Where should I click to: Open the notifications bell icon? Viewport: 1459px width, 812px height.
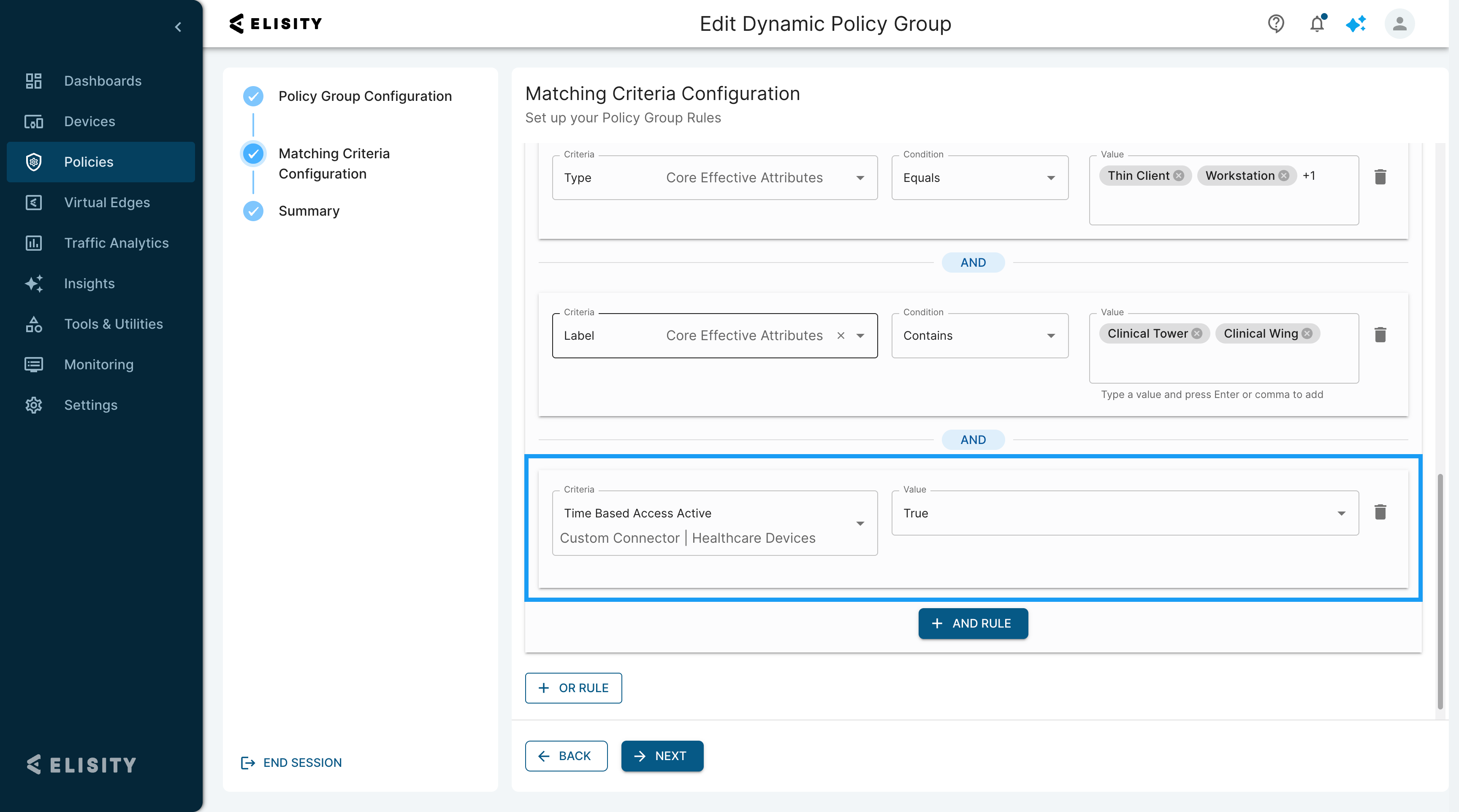(1317, 24)
